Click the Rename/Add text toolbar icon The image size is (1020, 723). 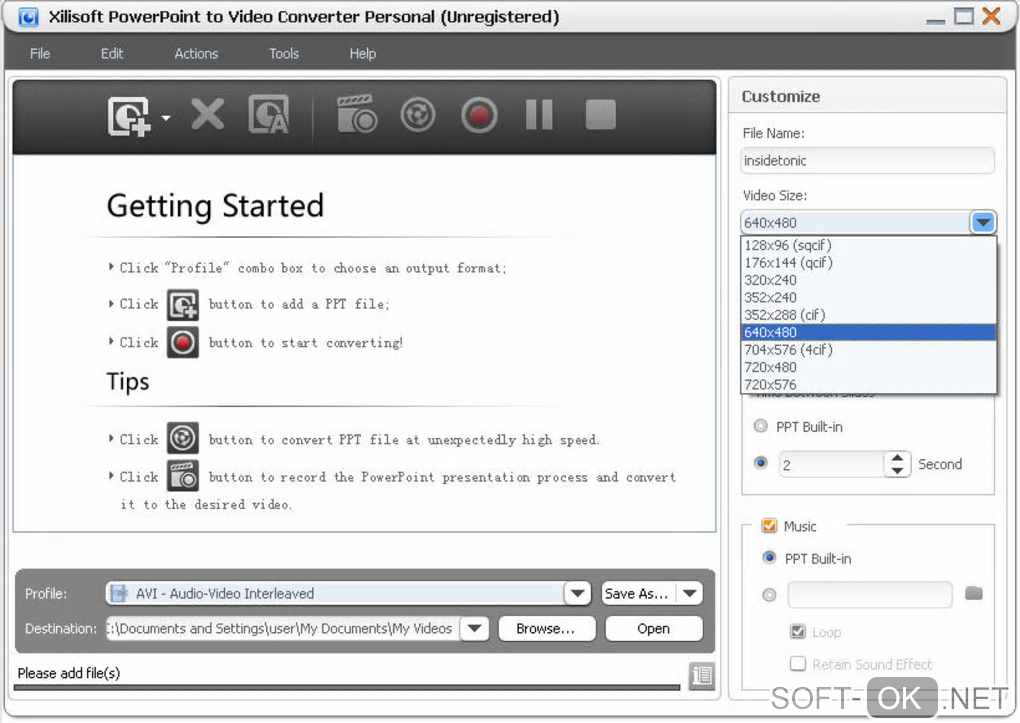click(x=269, y=115)
